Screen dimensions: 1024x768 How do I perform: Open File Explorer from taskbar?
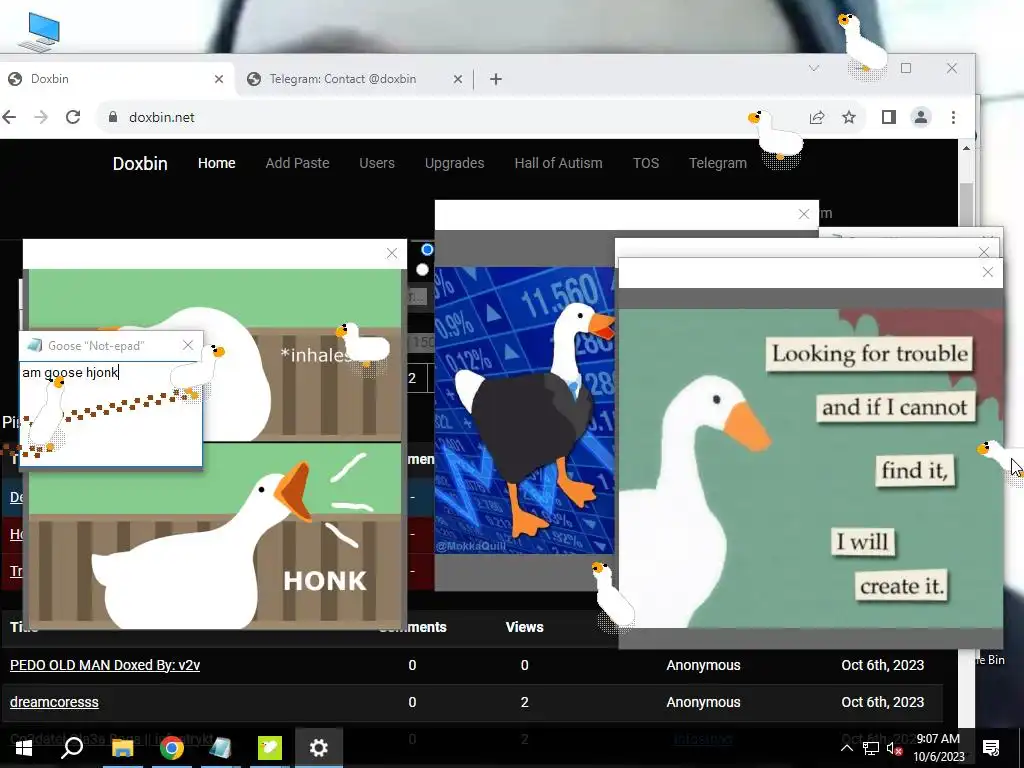click(122, 748)
